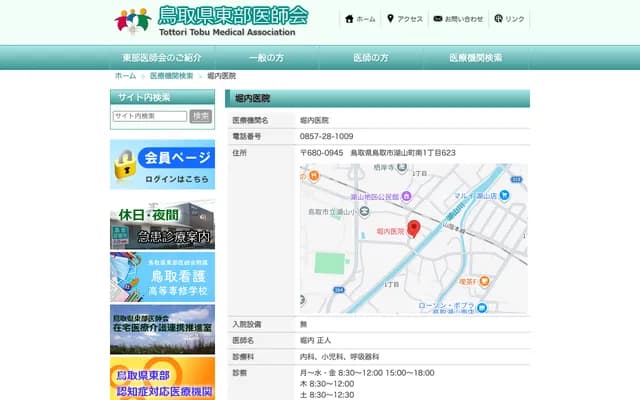Open the 医師の方 menu
The width and height of the screenshot is (640, 400).
pyautogui.click(x=371, y=58)
